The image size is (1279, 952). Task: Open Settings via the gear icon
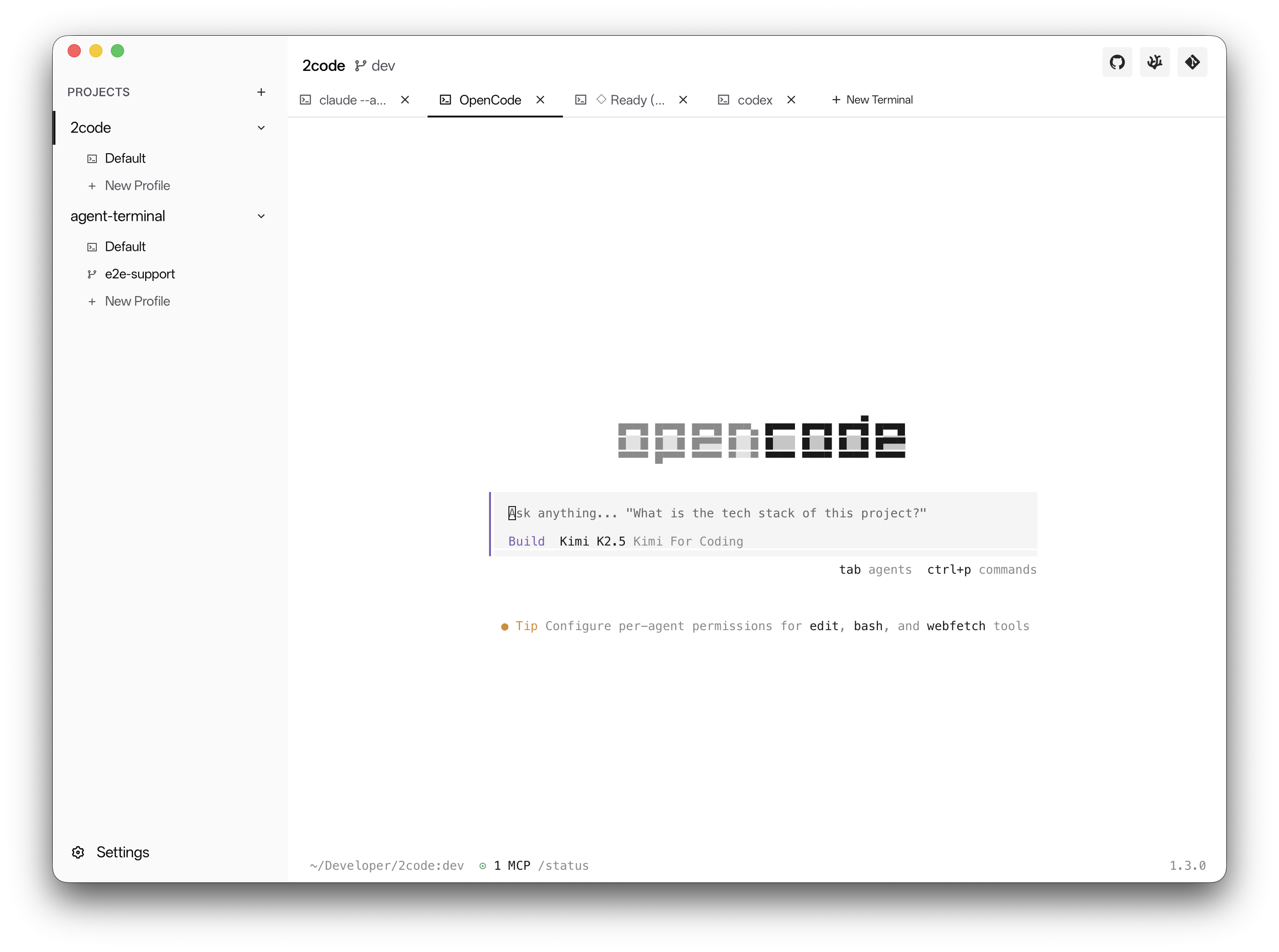point(78,852)
